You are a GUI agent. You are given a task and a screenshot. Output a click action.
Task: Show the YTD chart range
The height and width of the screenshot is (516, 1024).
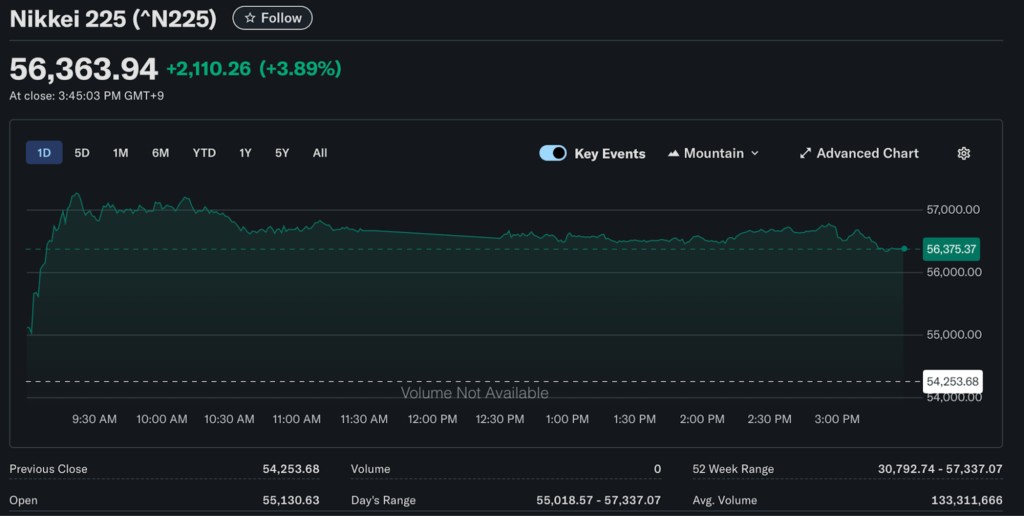click(204, 153)
